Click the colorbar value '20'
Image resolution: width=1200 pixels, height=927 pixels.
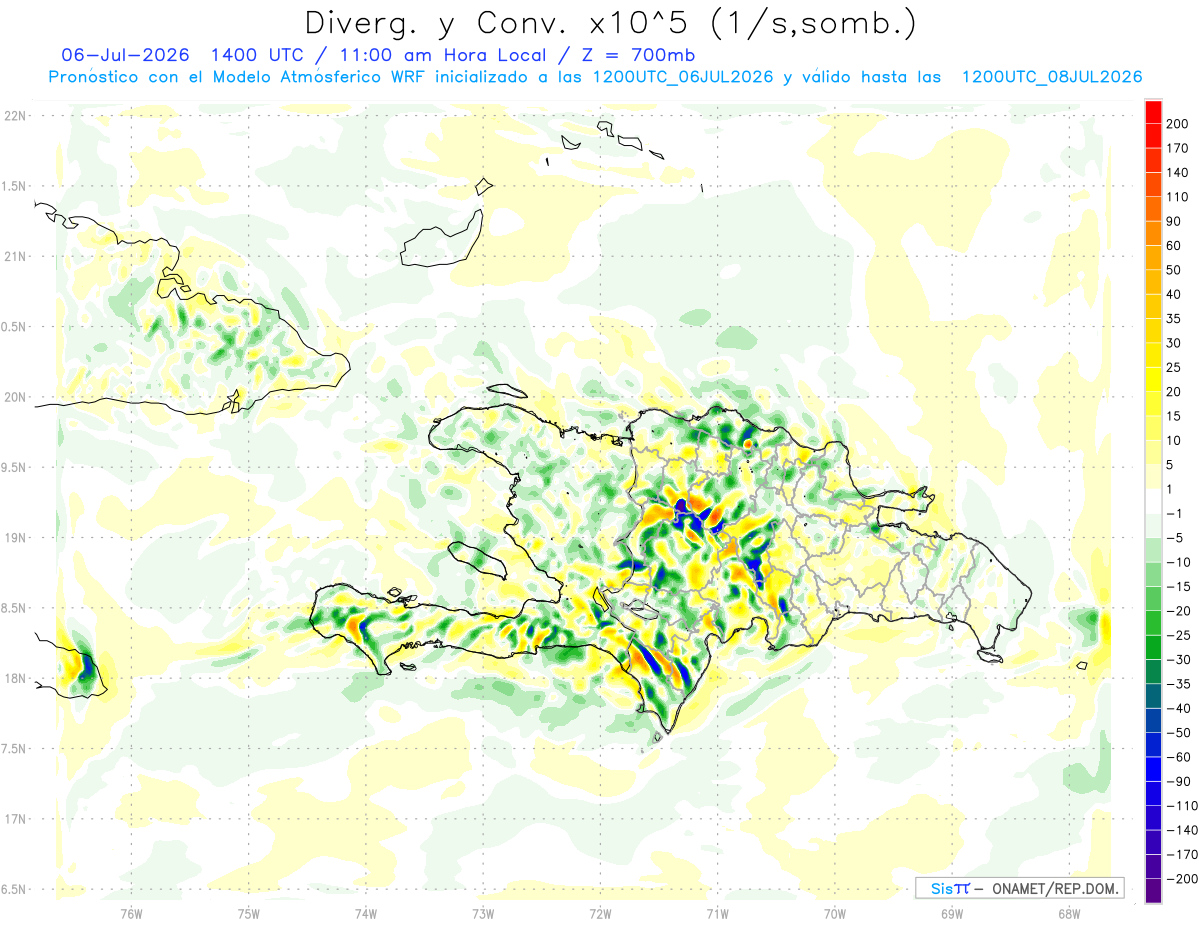pyautogui.click(x=1174, y=392)
